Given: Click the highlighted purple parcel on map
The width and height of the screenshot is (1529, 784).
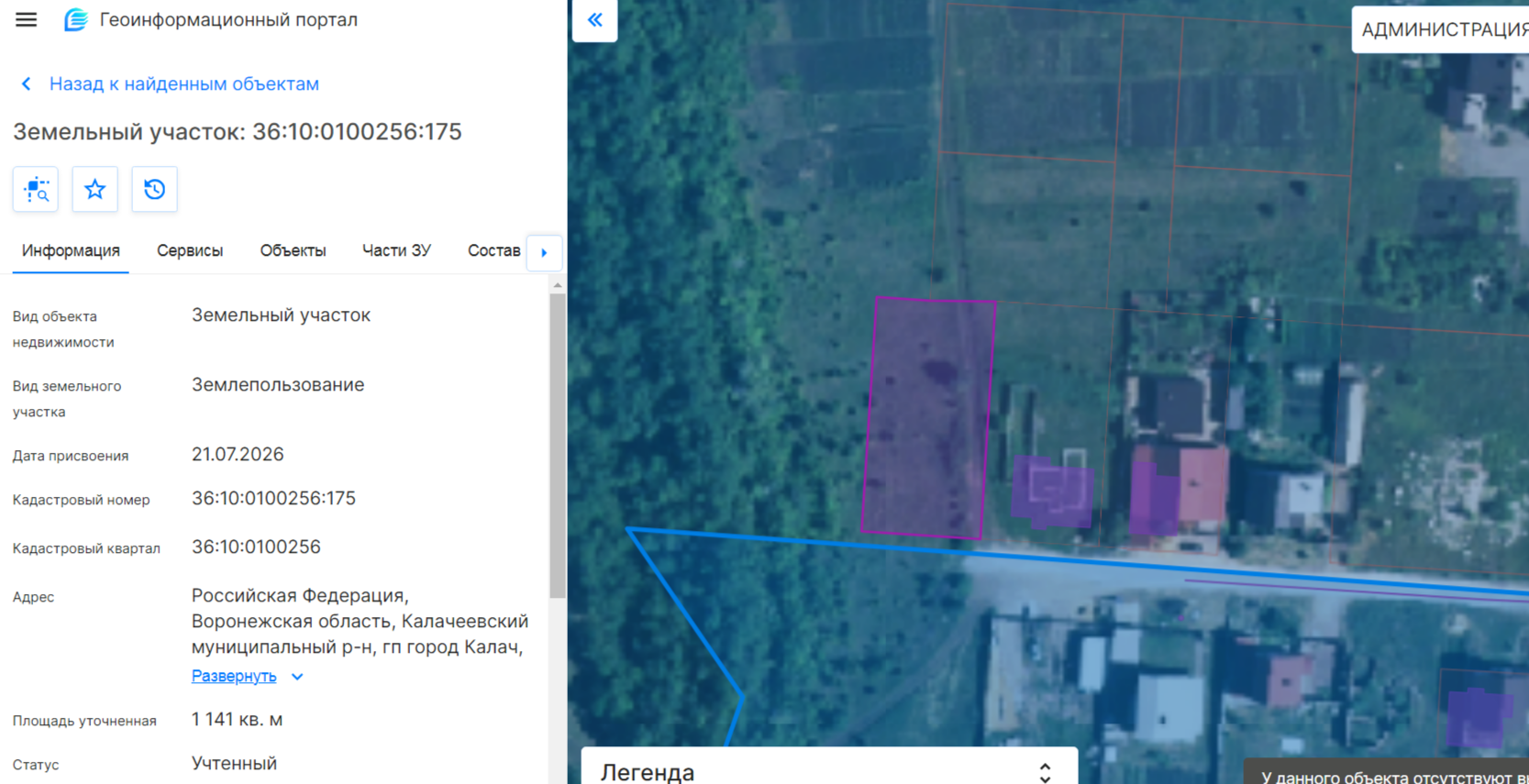Looking at the screenshot, I should pos(928,417).
